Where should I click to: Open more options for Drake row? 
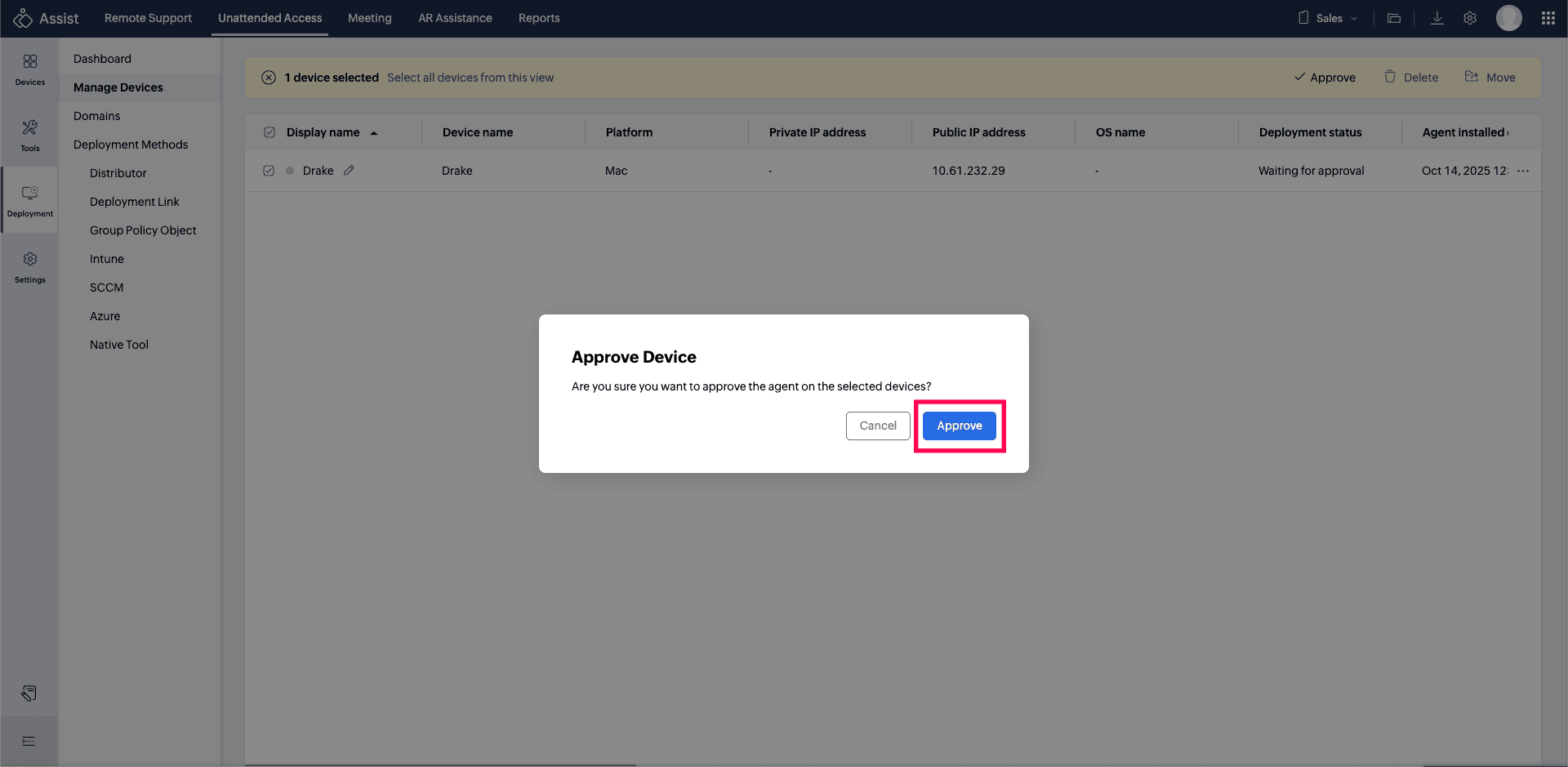pyautogui.click(x=1522, y=171)
